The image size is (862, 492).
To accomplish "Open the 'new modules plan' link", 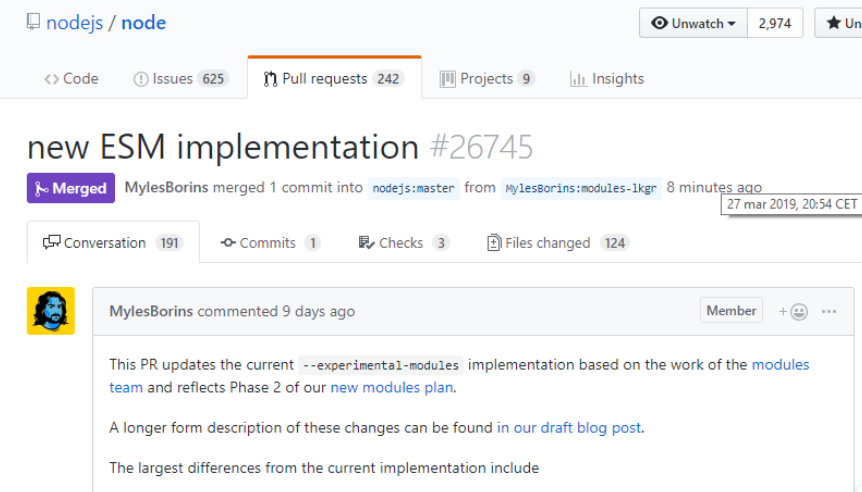I will [391, 388].
